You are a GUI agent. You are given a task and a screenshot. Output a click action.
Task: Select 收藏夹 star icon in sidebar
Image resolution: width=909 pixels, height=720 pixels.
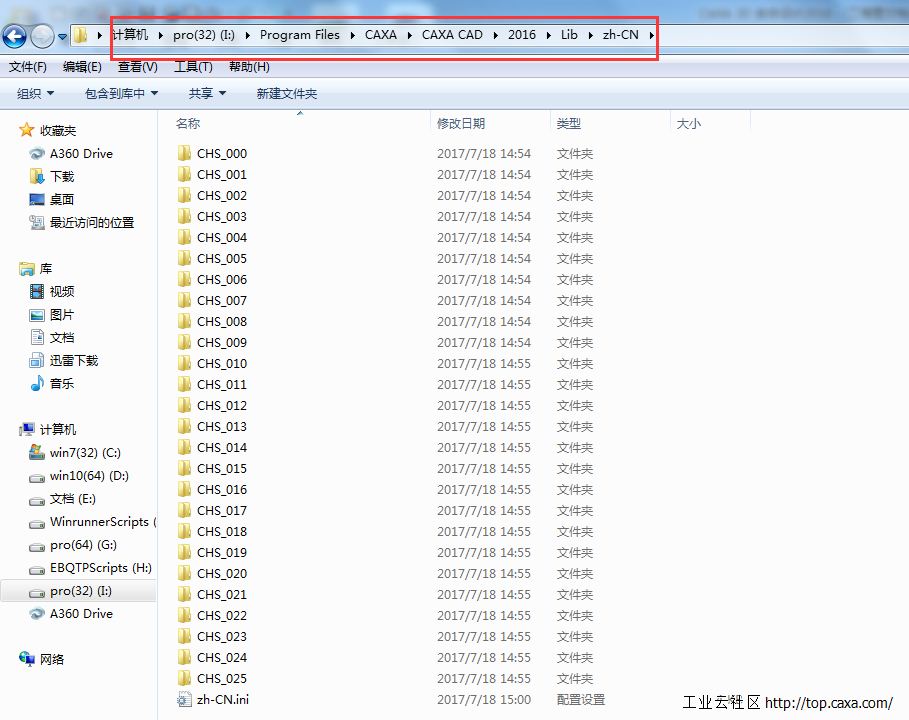(x=27, y=130)
